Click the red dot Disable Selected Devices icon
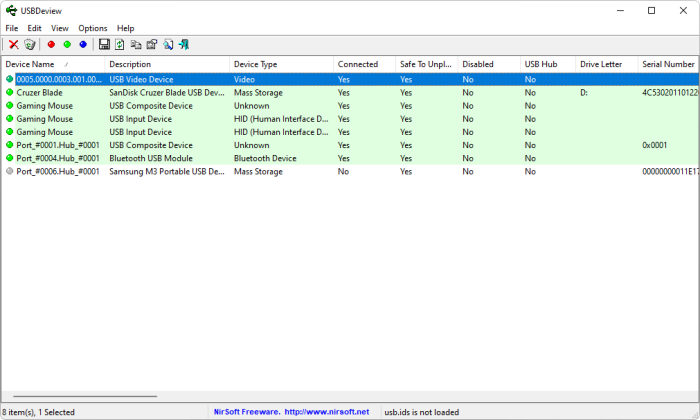Screen dimensions: 700x420 (51, 44)
